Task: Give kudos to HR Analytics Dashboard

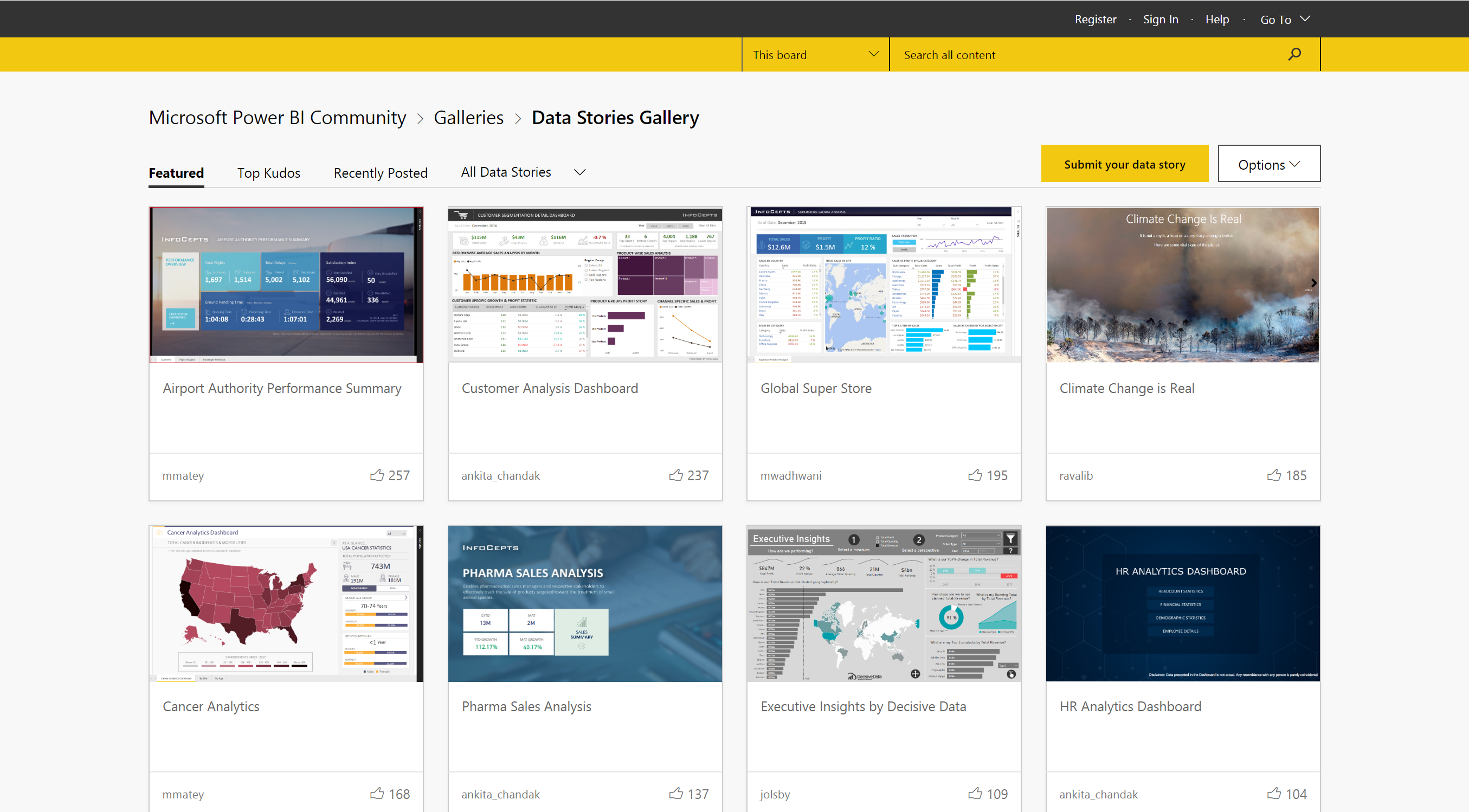Action: click(x=1273, y=793)
